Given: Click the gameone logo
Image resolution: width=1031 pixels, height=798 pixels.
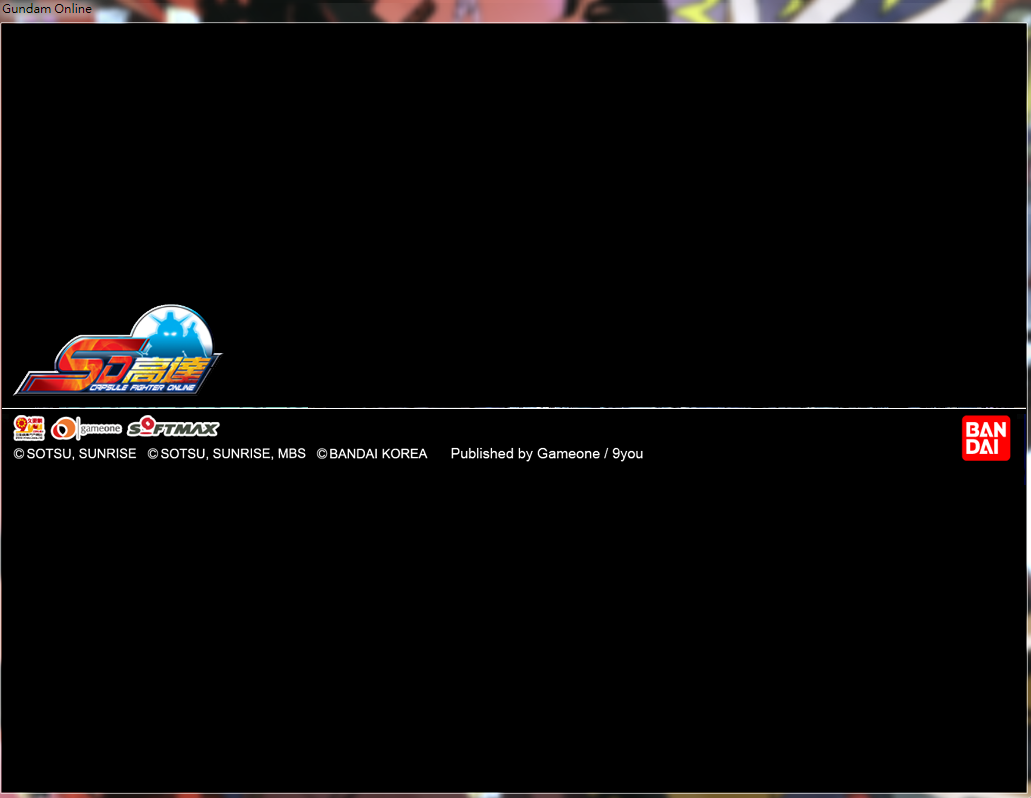Looking at the screenshot, I should [86, 429].
